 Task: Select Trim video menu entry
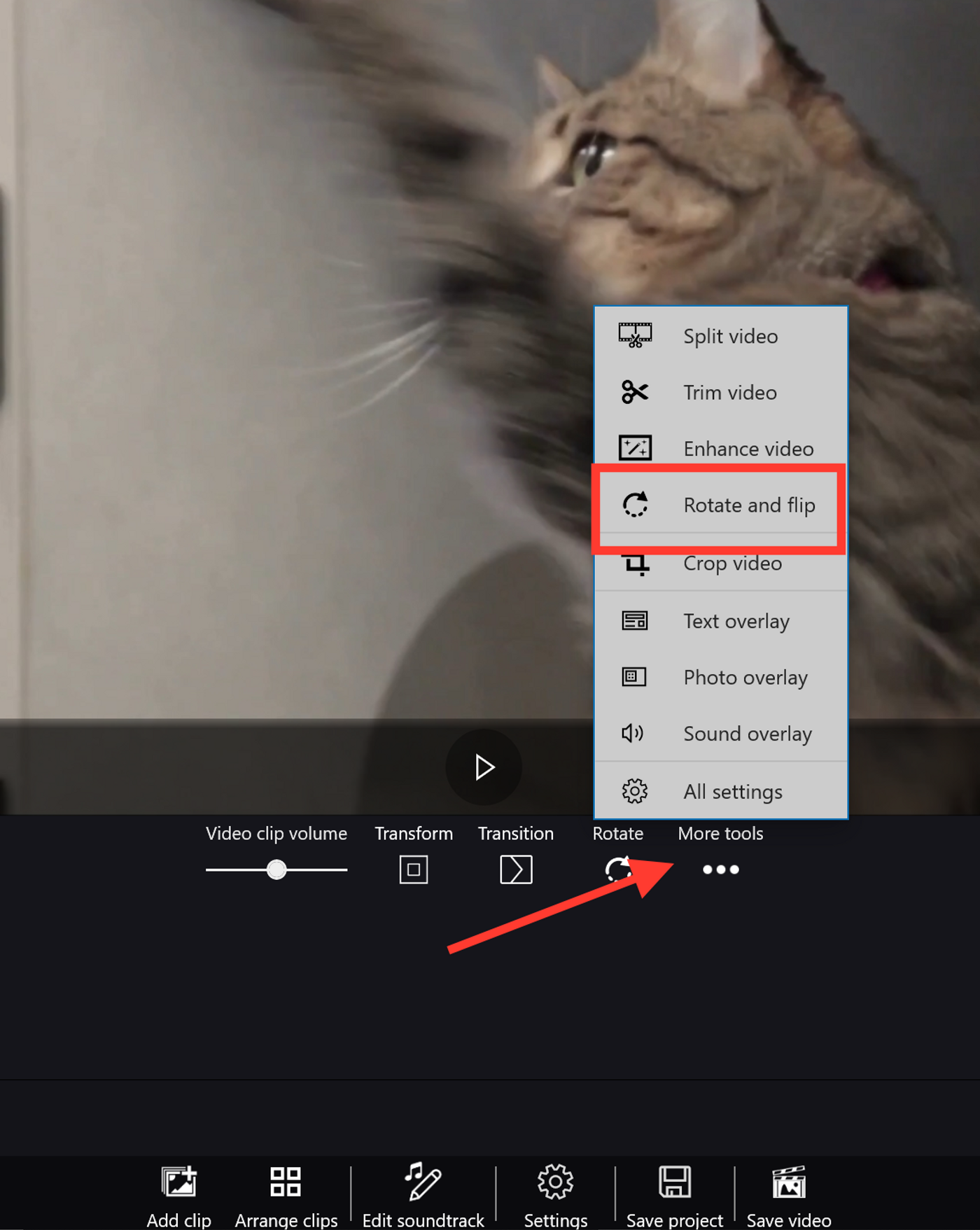[x=721, y=392]
